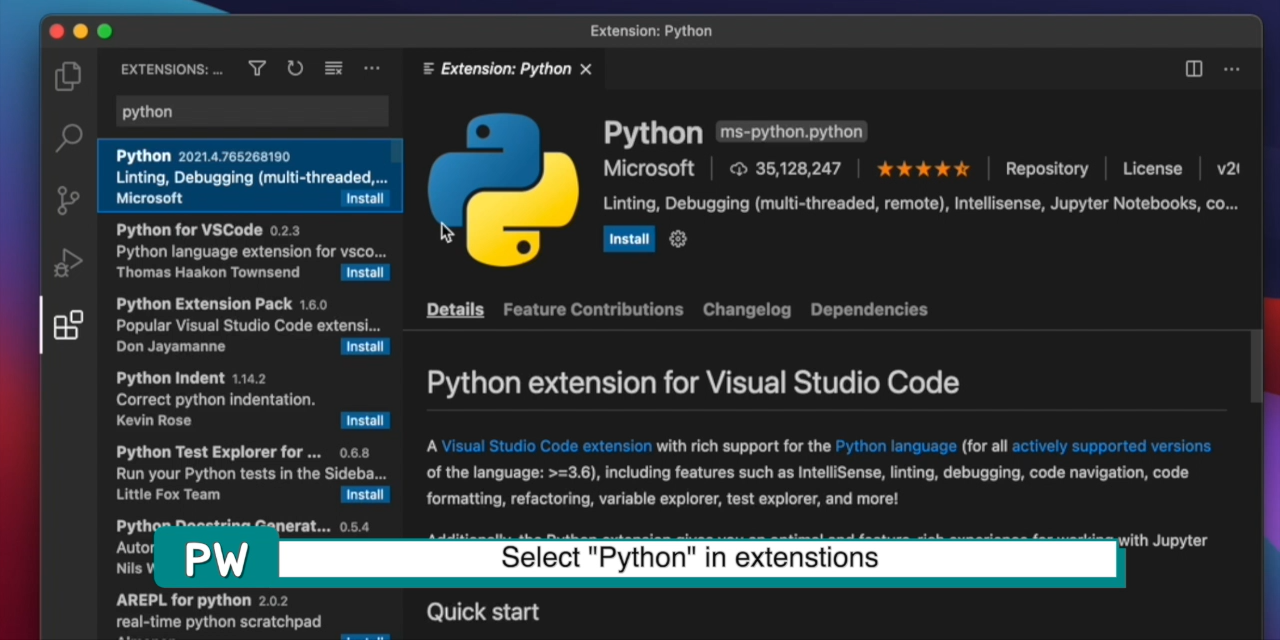
Task: Follow the Visual Studio Code extension link
Action: [x=547, y=446]
